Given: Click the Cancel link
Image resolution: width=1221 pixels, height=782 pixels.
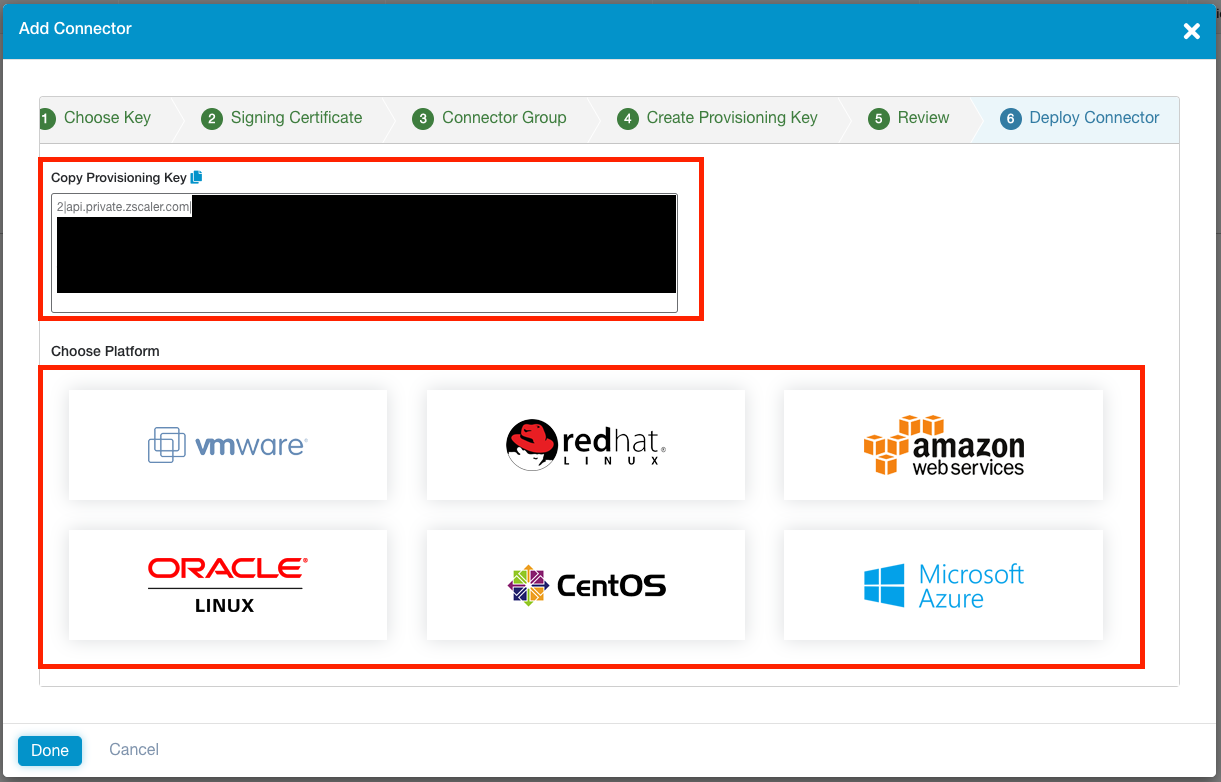Looking at the screenshot, I should [134, 750].
